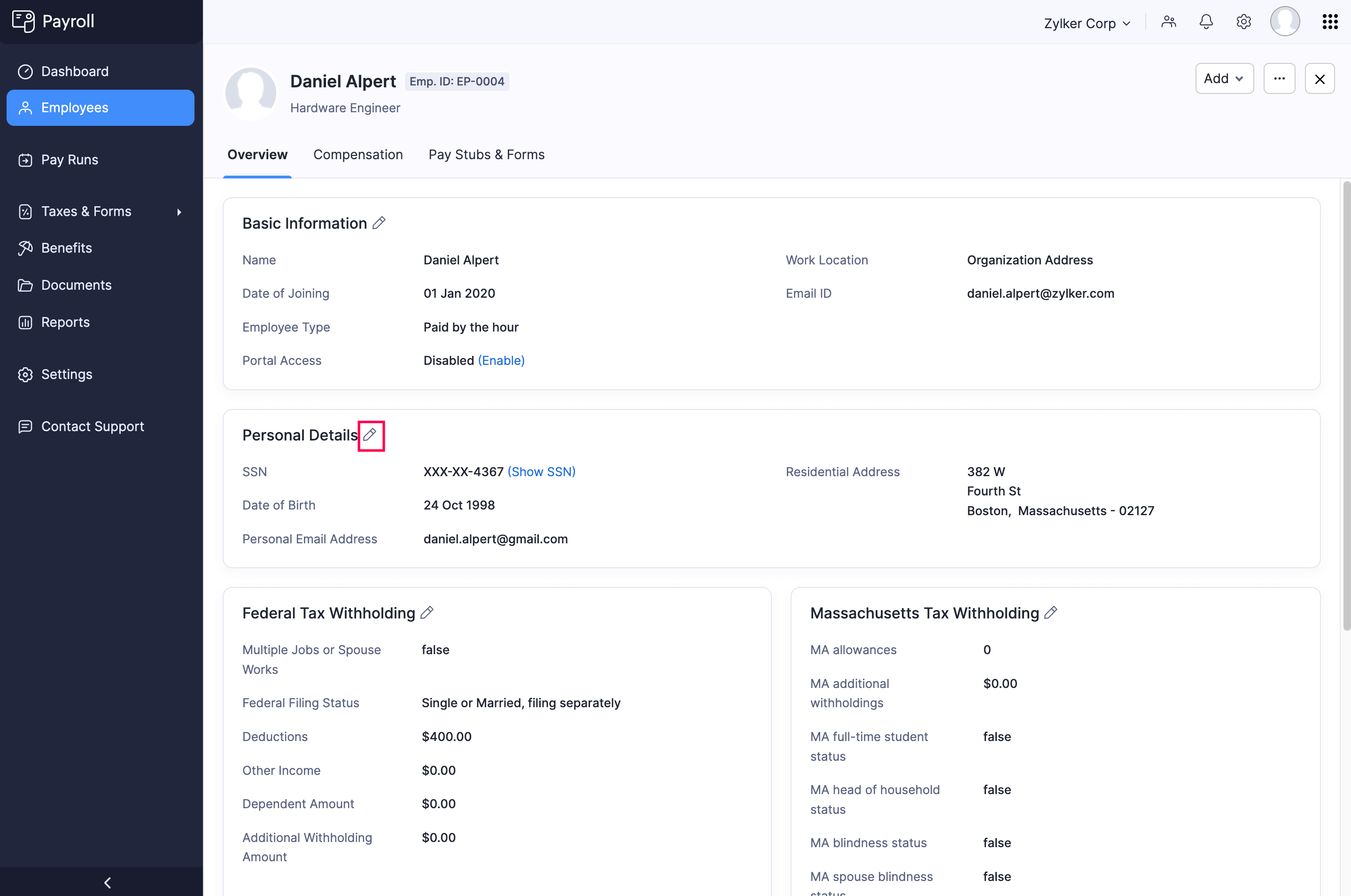Edit Personal Details with highlighted pencil icon
Screen dimensions: 1351x896
pos(370,435)
